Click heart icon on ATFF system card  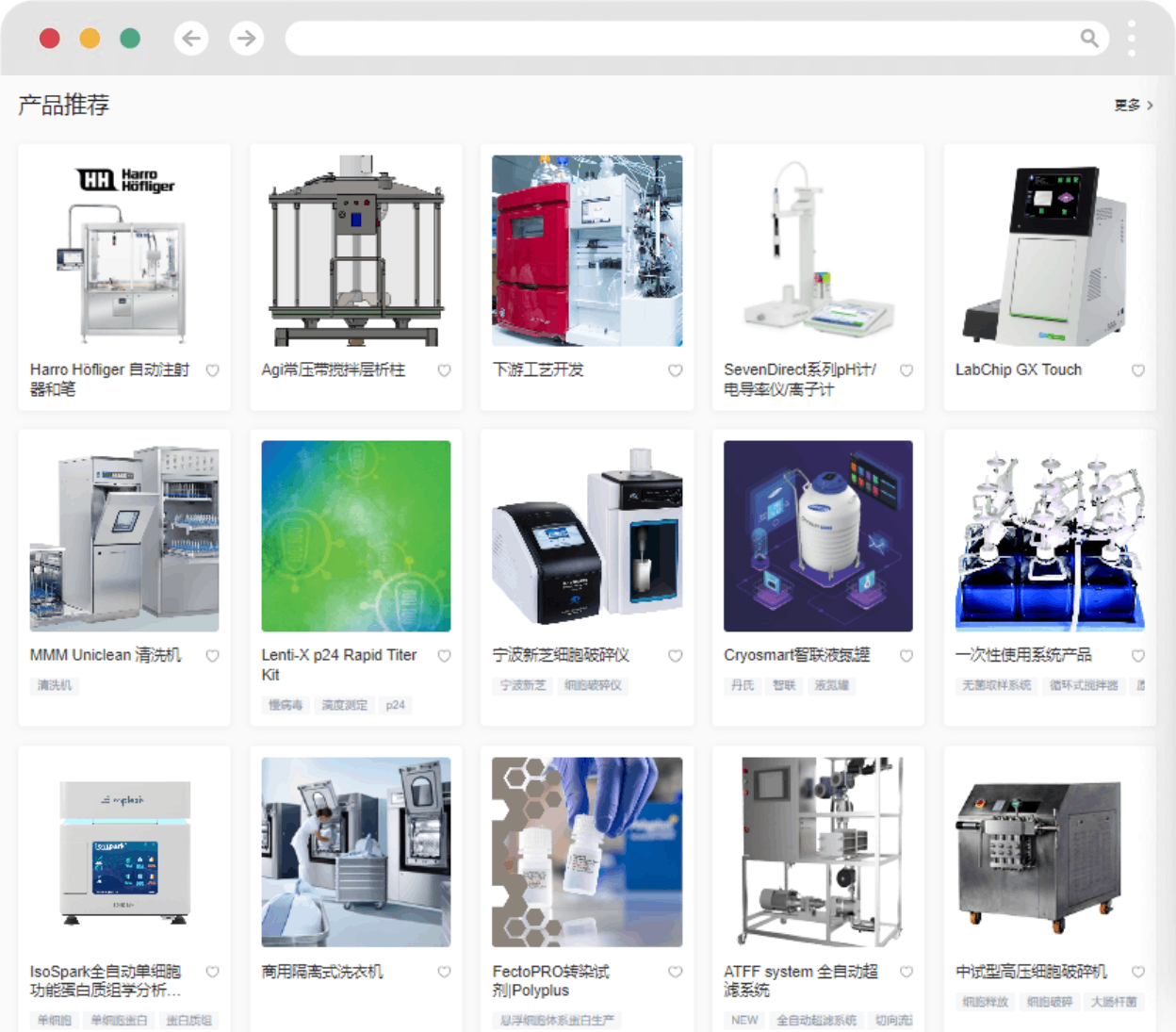point(906,972)
